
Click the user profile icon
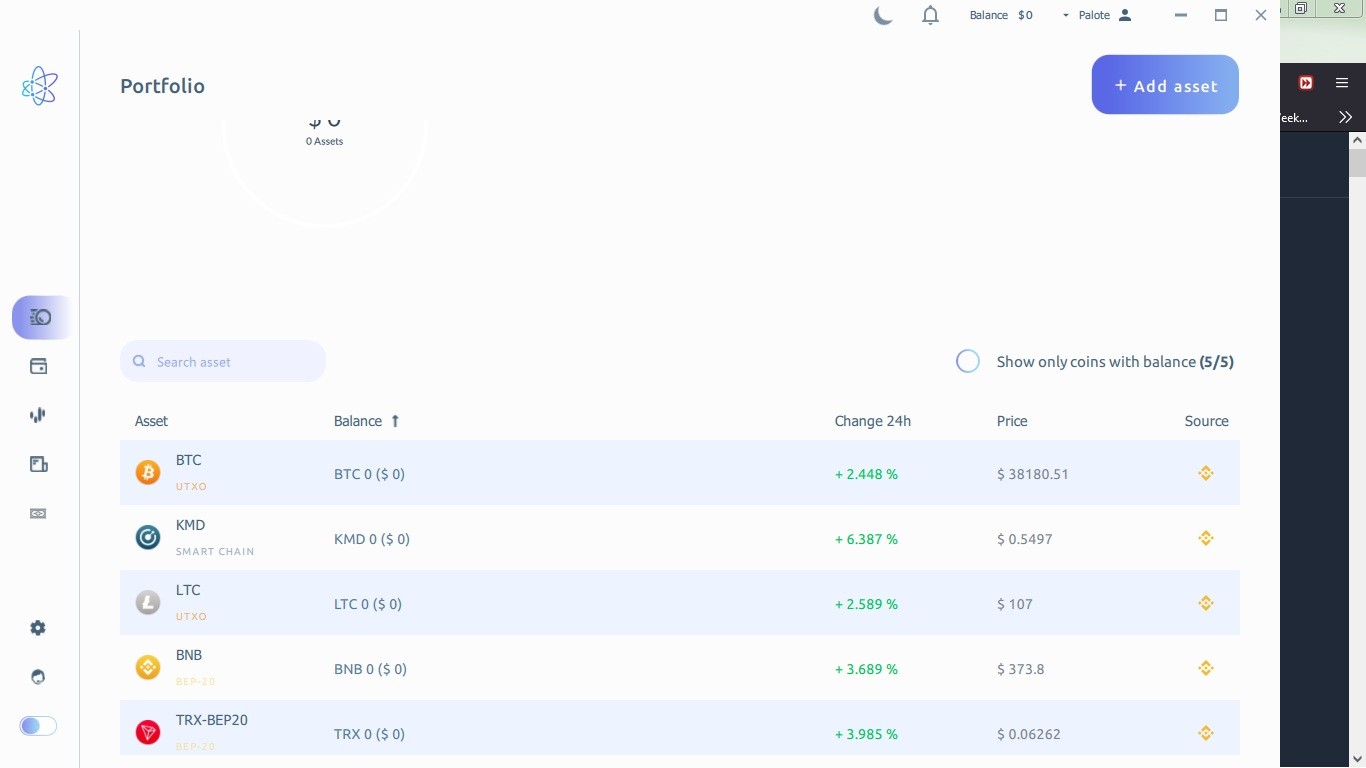pos(1125,15)
